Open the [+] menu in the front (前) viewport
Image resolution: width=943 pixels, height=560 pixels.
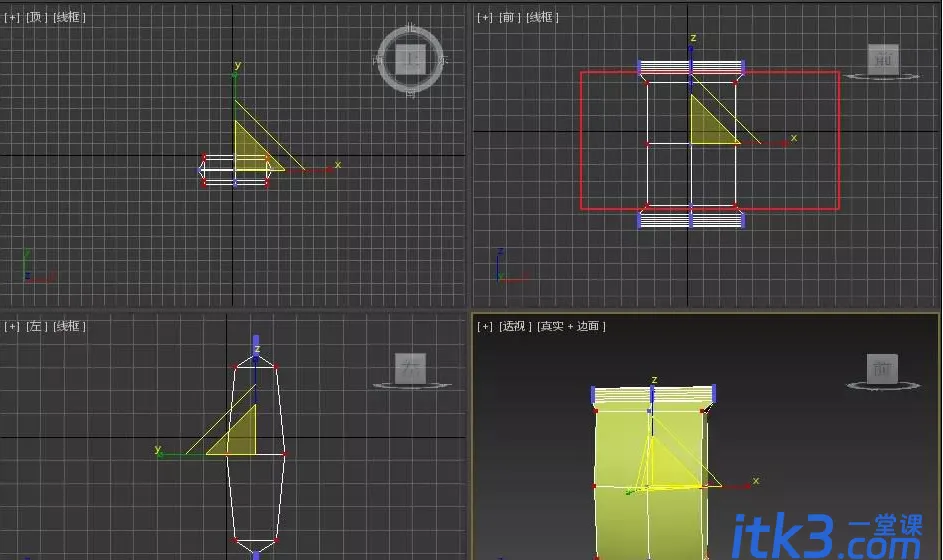485,17
